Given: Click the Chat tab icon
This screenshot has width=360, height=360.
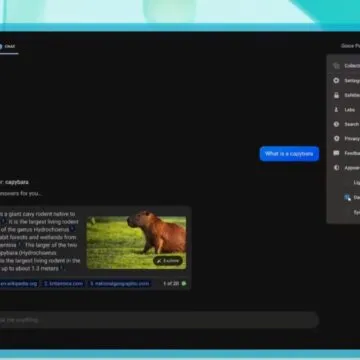Looking at the screenshot, I should (1, 46).
